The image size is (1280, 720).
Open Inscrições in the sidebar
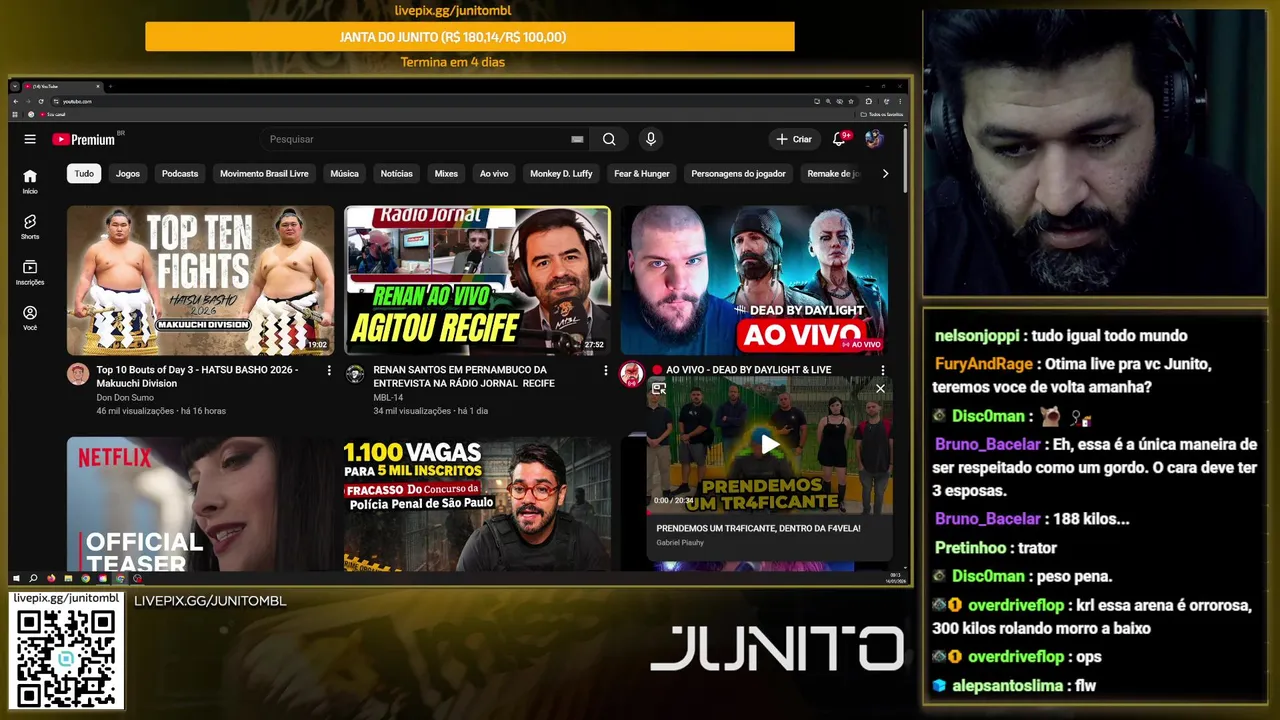[30, 272]
